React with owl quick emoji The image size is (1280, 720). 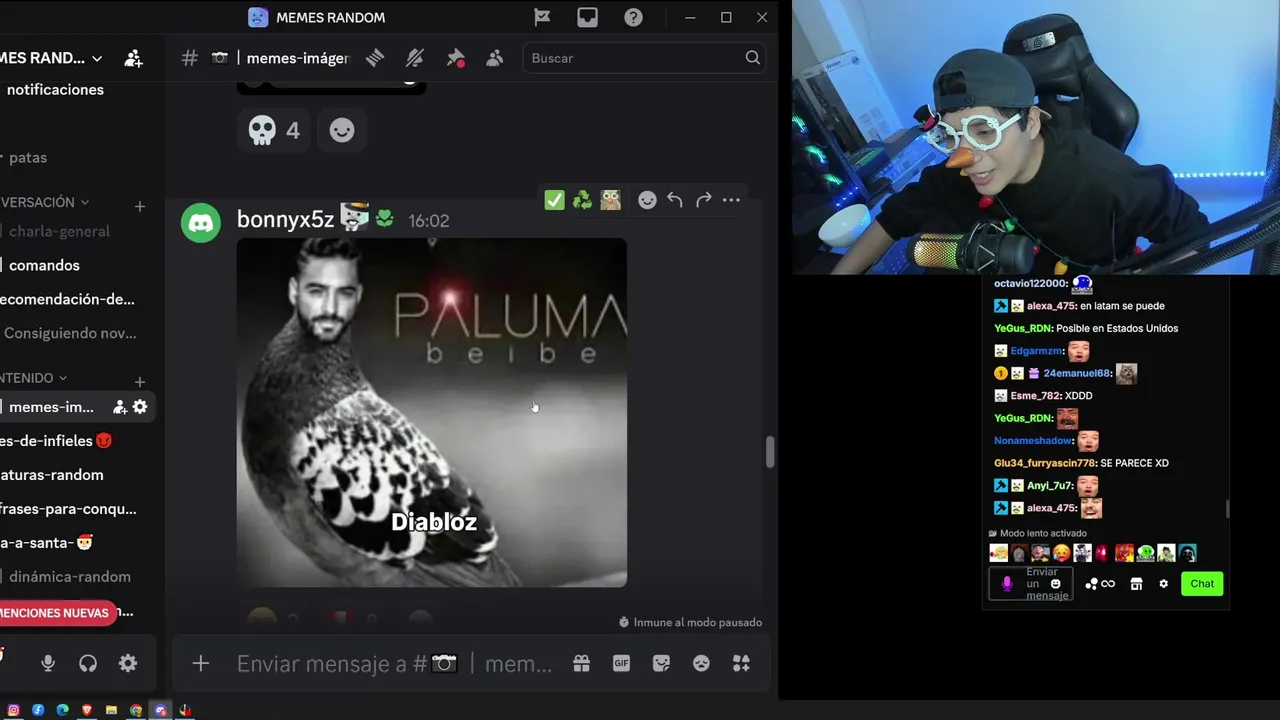[610, 200]
